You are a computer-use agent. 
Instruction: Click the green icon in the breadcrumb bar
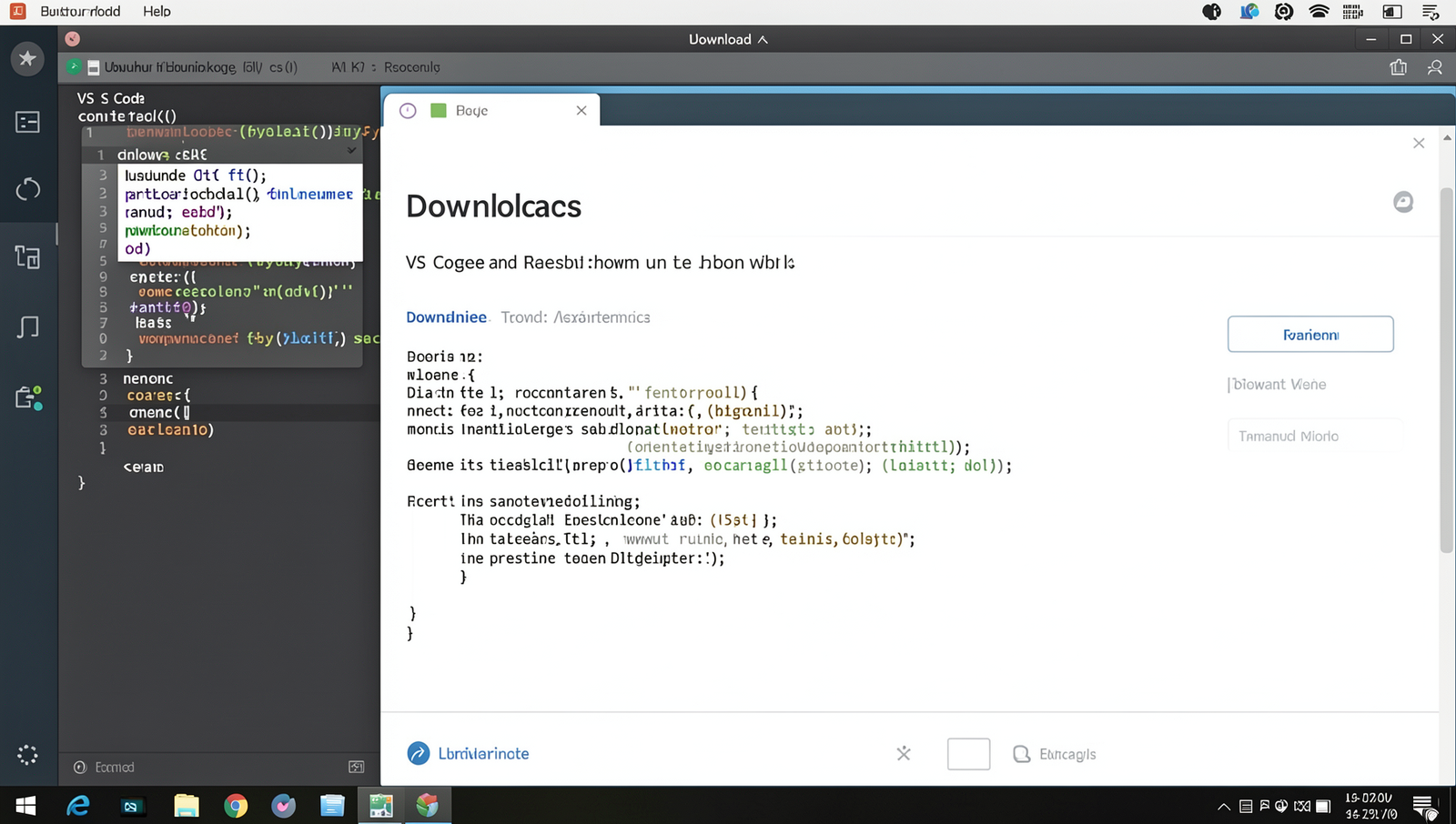74,66
